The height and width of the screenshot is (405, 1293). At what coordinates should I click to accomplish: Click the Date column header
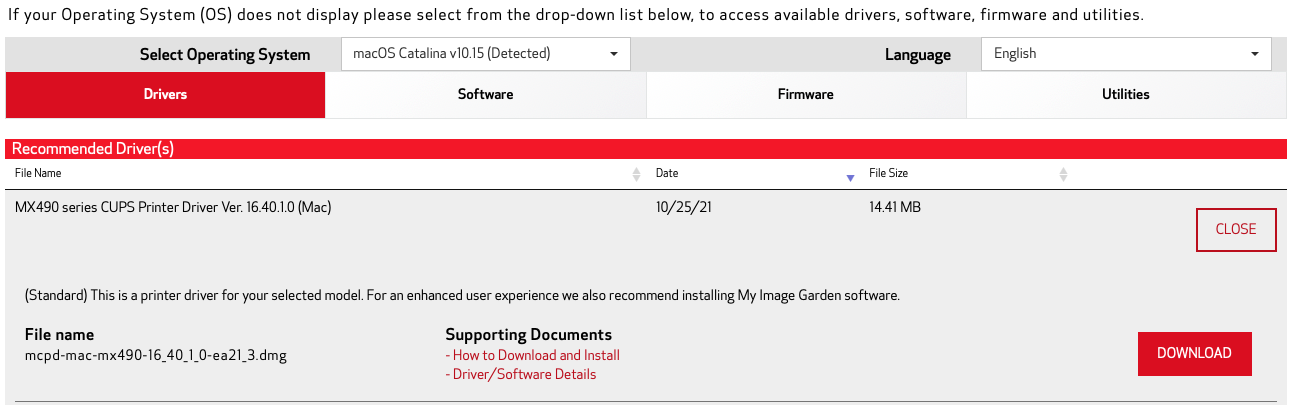(x=667, y=173)
